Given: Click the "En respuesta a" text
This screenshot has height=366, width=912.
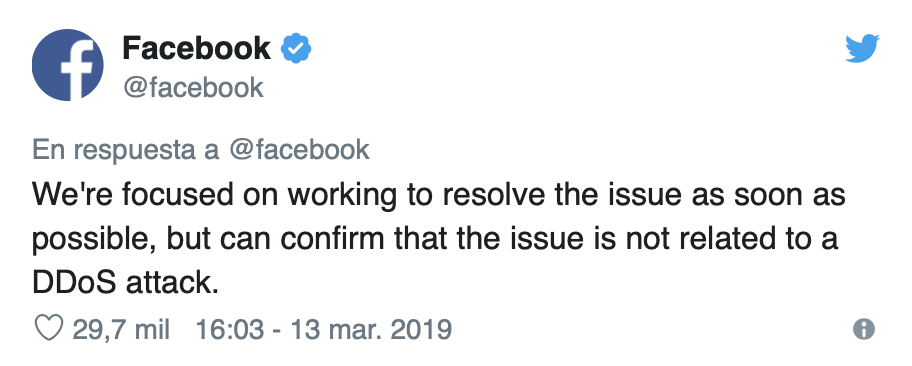Looking at the screenshot, I should pyautogui.click(x=126, y=150).
